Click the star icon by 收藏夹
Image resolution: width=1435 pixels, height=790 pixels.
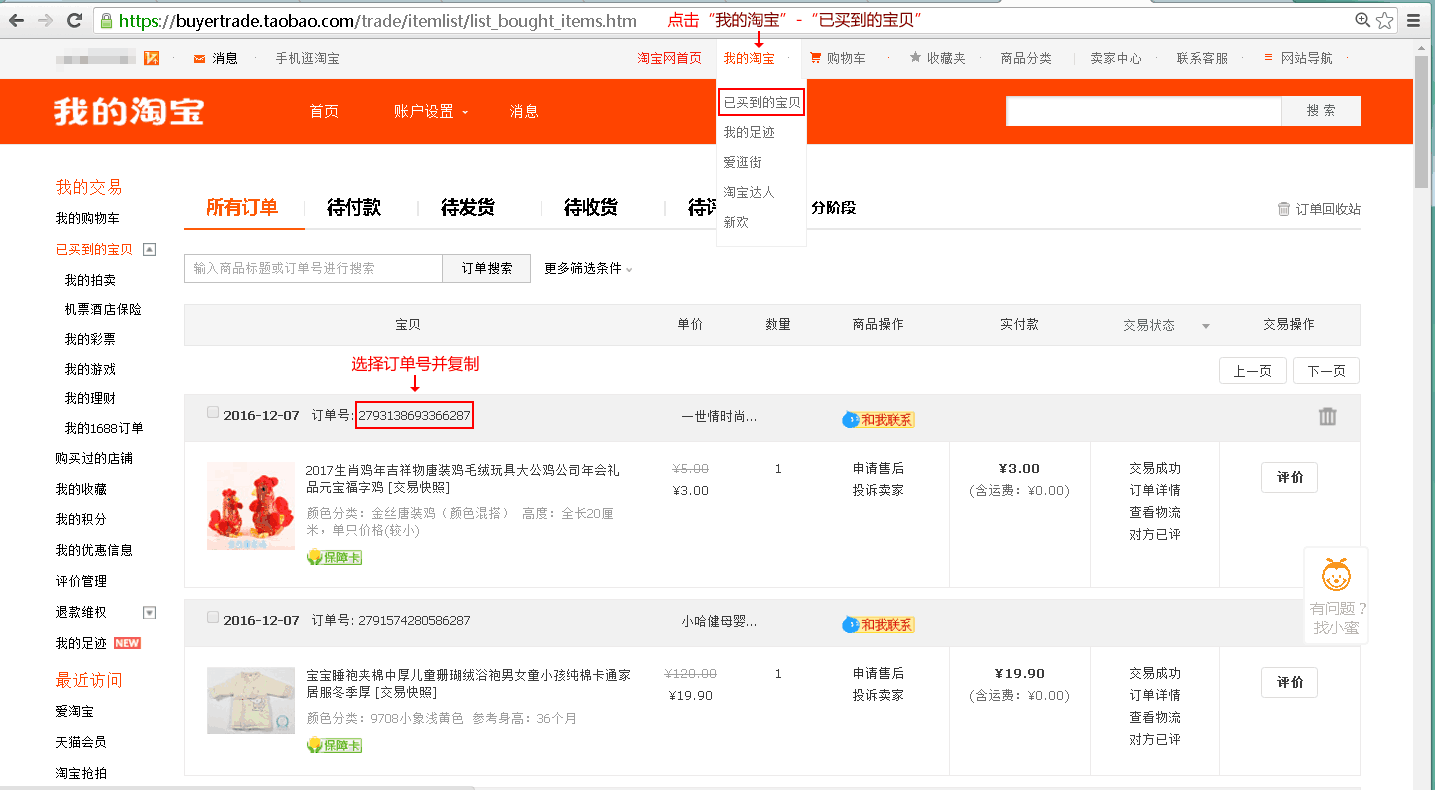(915, 58)
